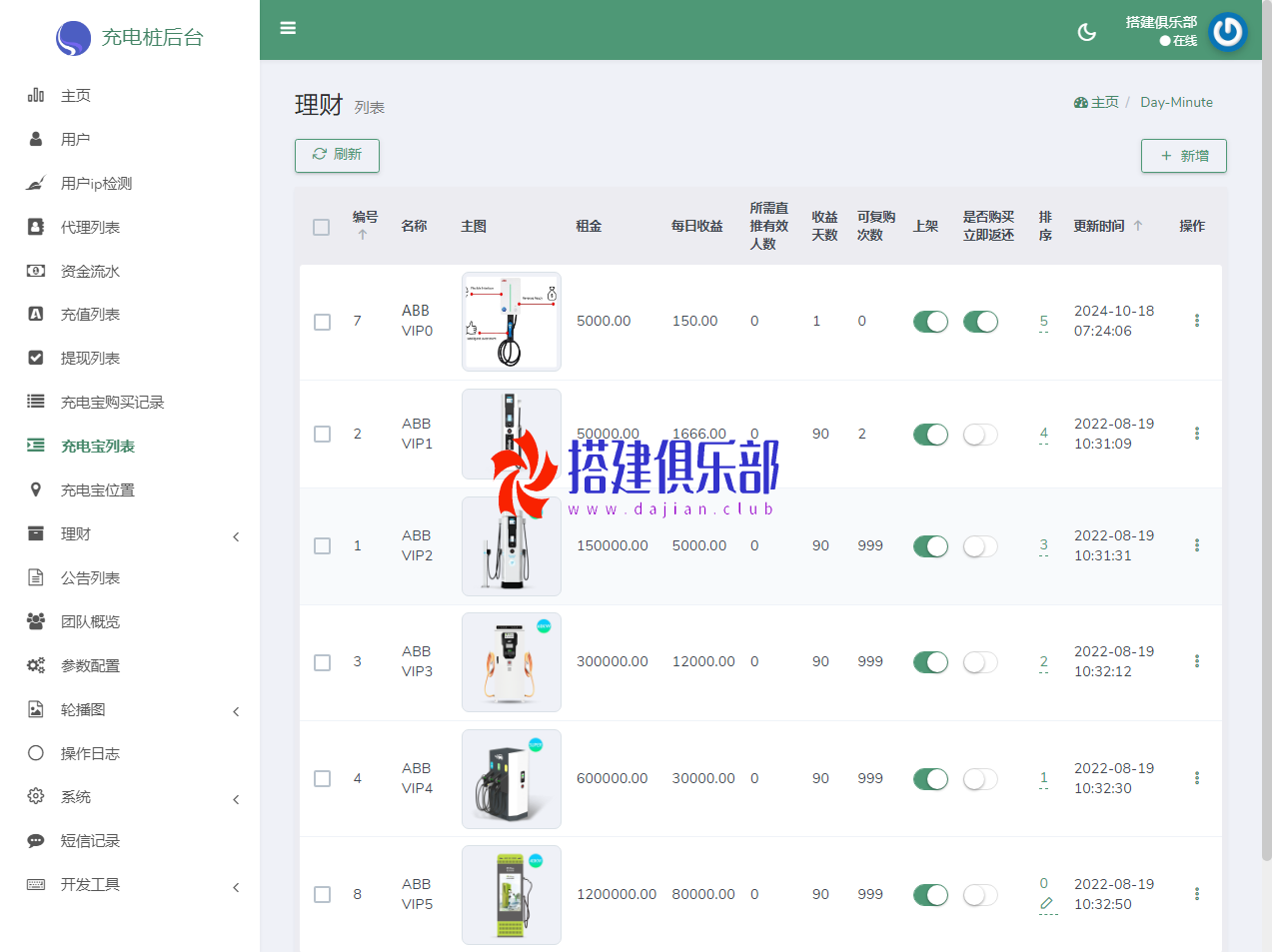Screen dimensions: 1272x952
Task: Open ABB VIP3 product thumbnail
Action: tap(512, 662)
